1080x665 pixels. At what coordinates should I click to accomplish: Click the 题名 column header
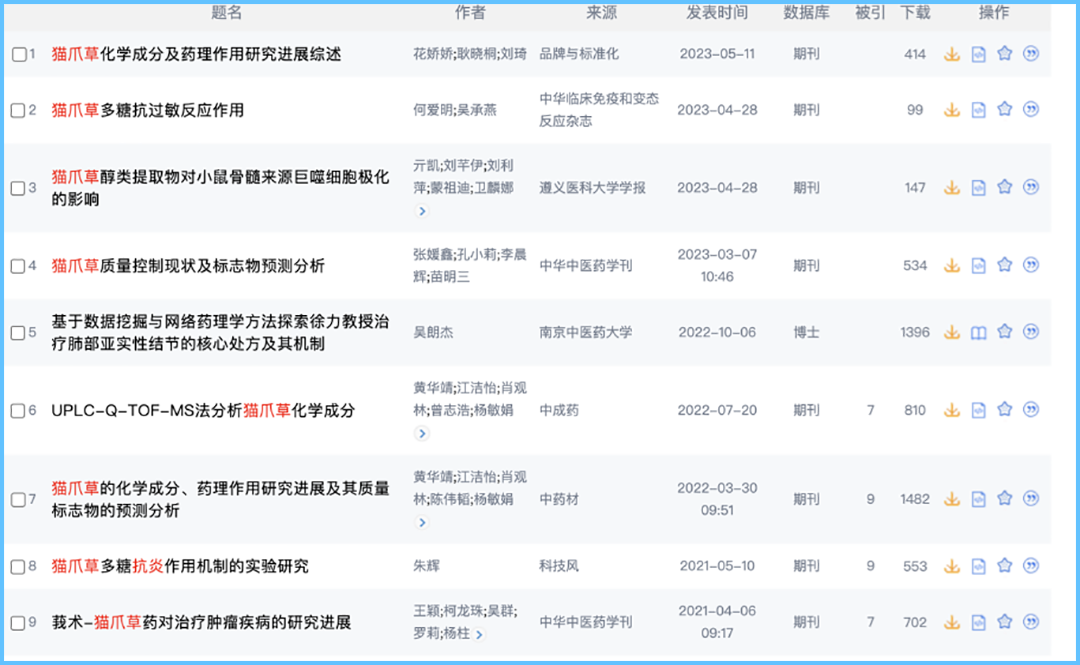coord(227,12)
